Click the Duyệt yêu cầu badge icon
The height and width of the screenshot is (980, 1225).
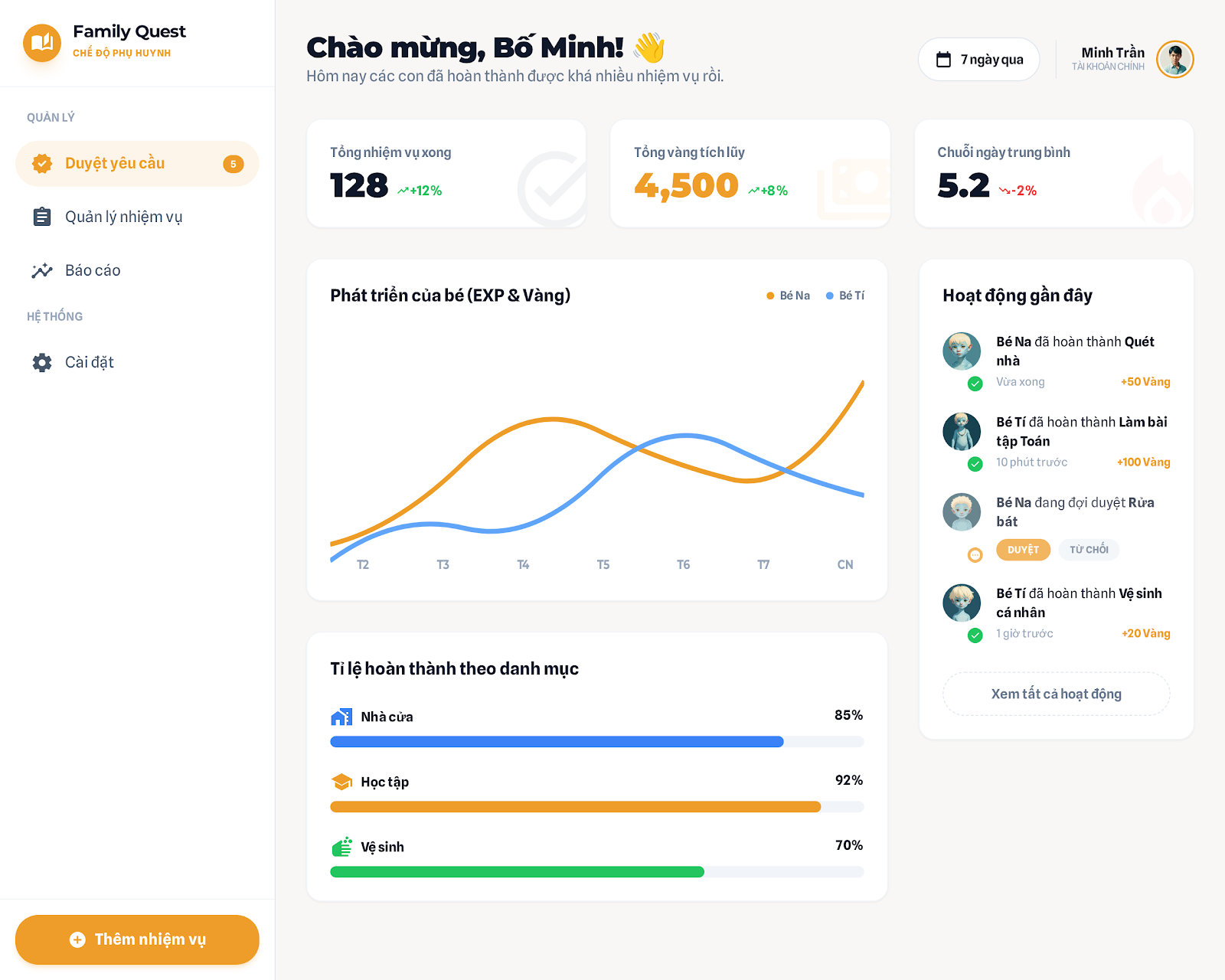(42, 163)
